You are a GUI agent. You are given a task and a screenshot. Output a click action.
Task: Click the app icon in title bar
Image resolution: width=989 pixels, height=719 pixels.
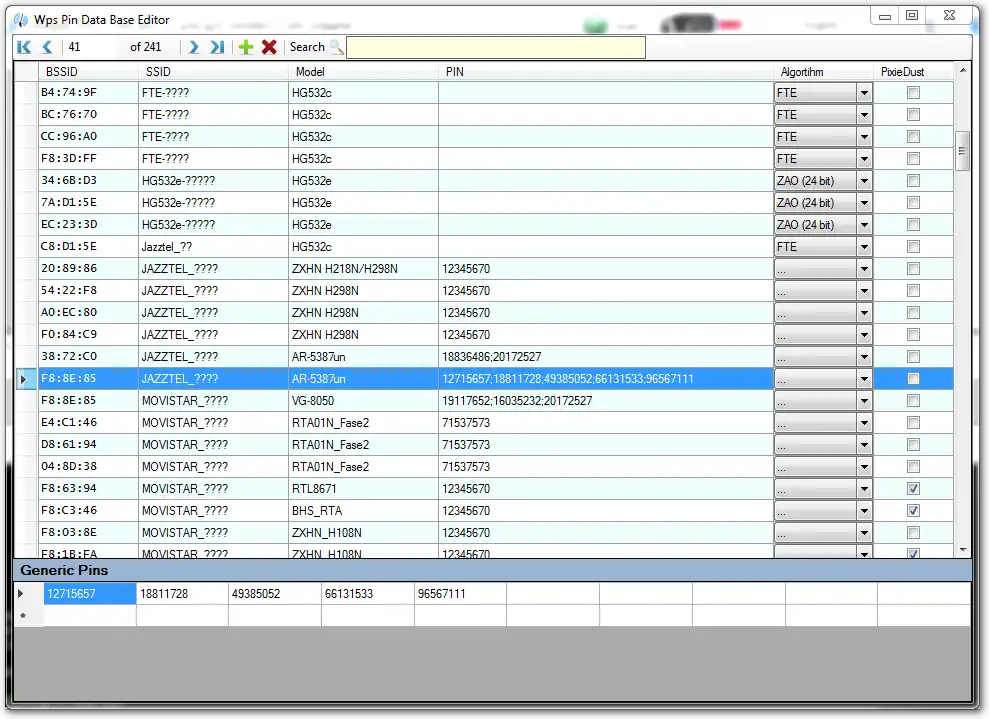(21, 20)
